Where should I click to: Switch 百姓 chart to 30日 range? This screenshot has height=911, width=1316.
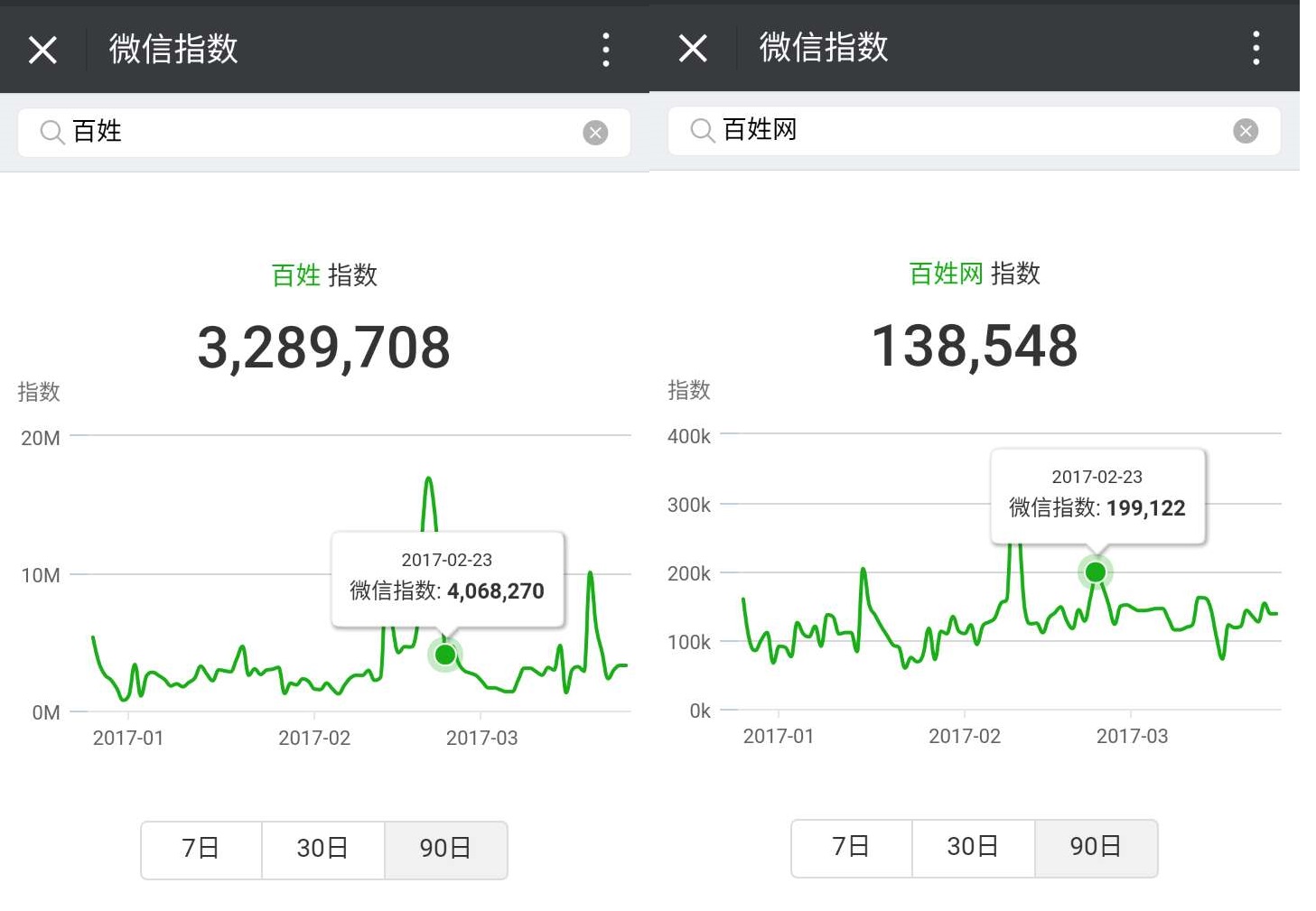tap(323, 850)
